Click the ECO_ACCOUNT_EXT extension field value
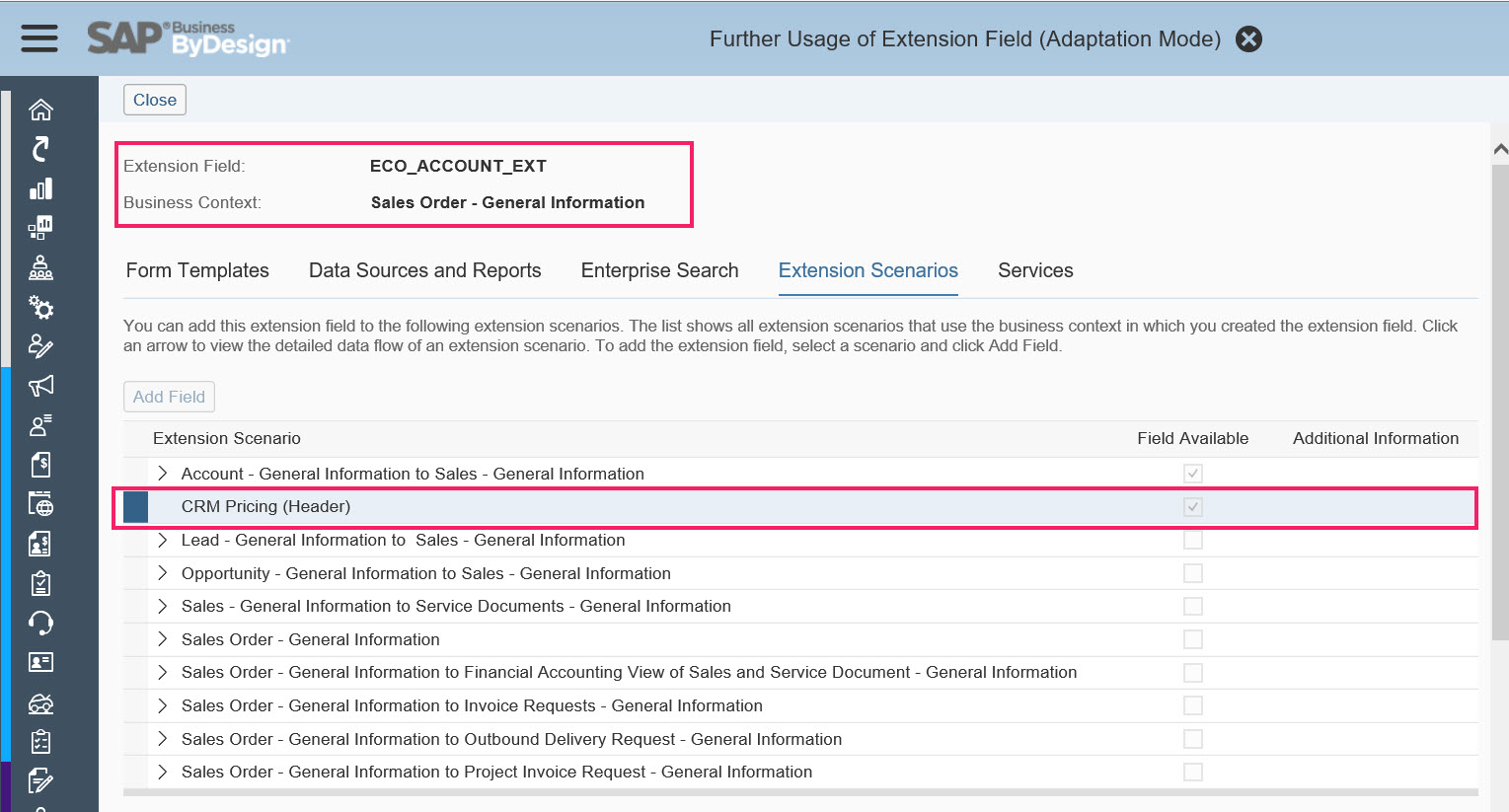The height and width of the screenshot is (812, 1509). (458, 166)
